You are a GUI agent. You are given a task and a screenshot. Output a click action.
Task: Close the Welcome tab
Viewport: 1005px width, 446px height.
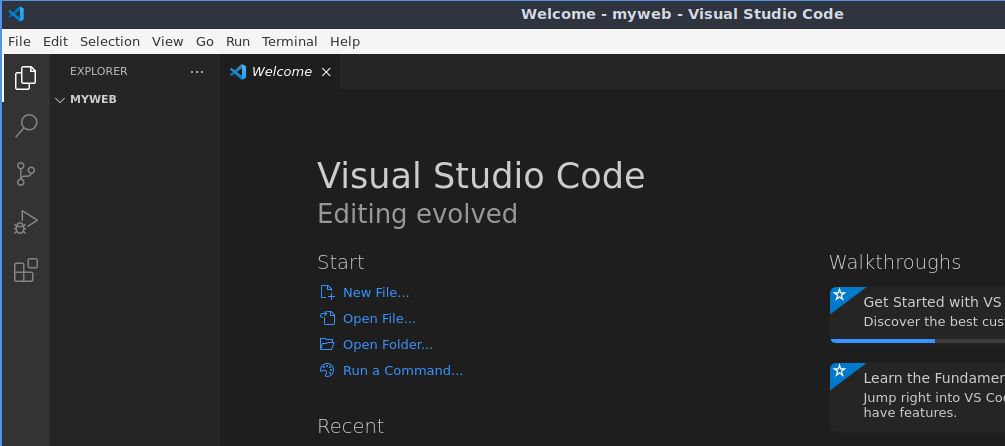[x=326, y=72]
